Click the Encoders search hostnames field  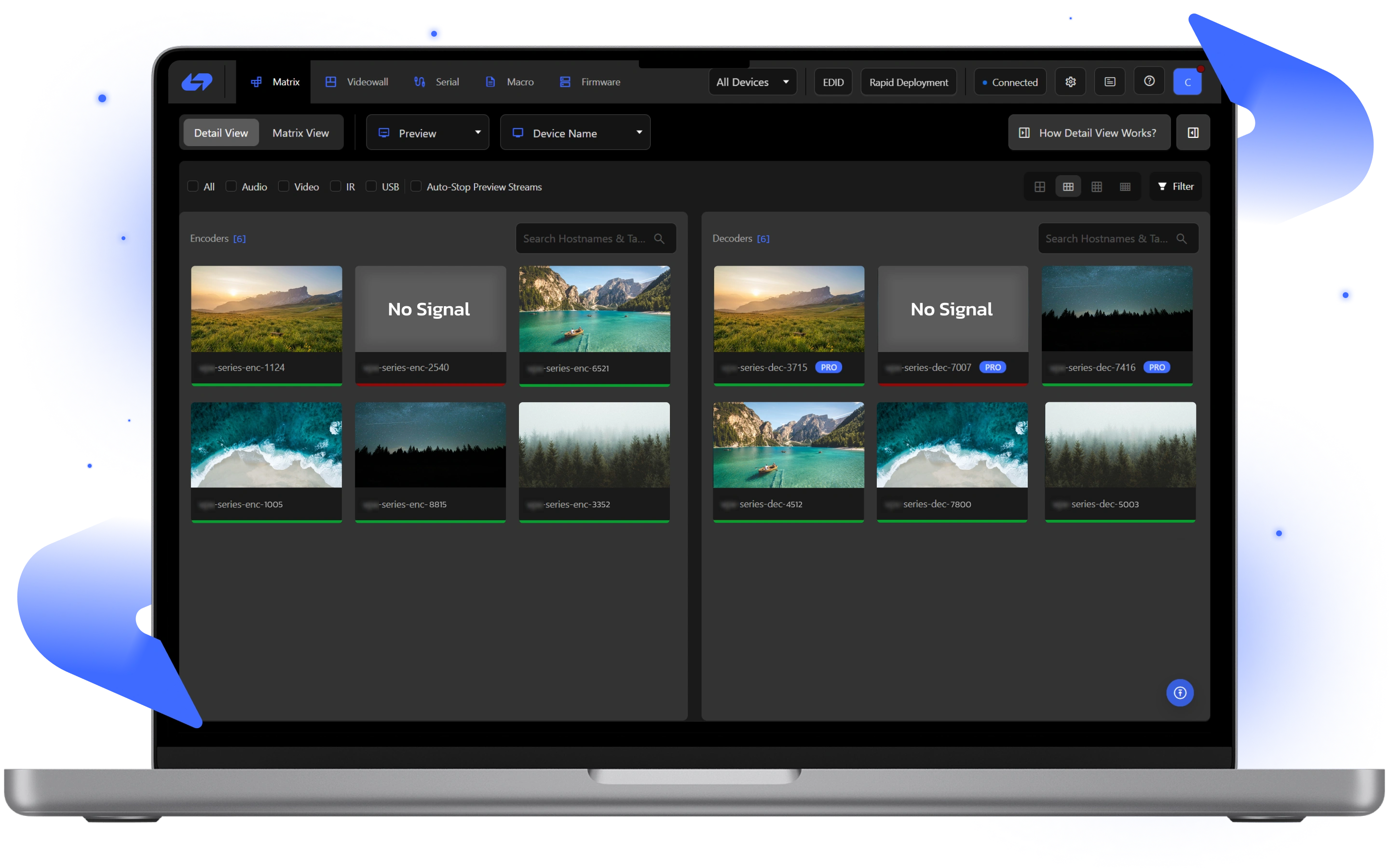pyautogui.click(x=596, y=238)
